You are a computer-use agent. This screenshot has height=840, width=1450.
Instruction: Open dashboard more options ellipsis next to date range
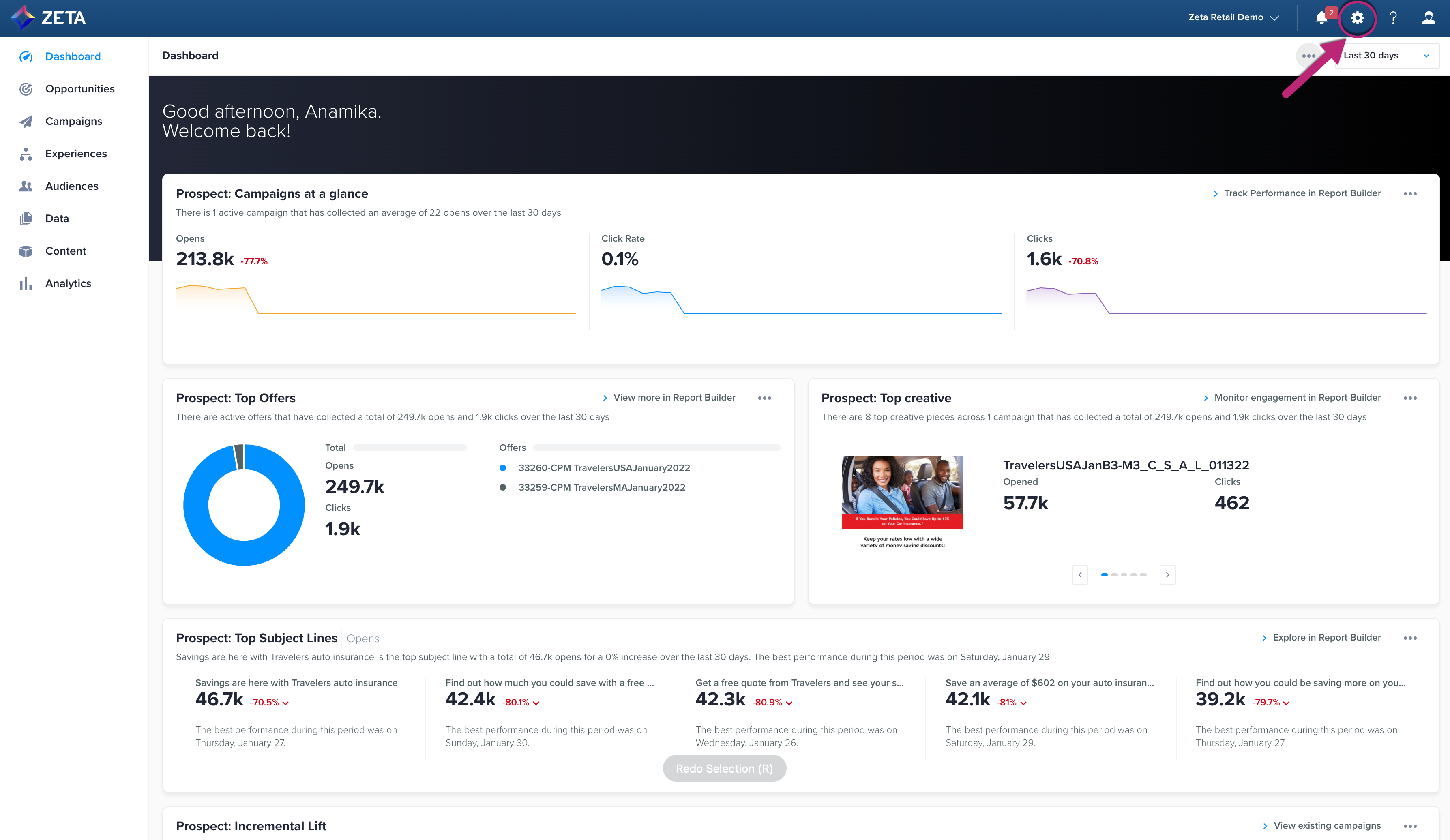(x=1308, y=56)
